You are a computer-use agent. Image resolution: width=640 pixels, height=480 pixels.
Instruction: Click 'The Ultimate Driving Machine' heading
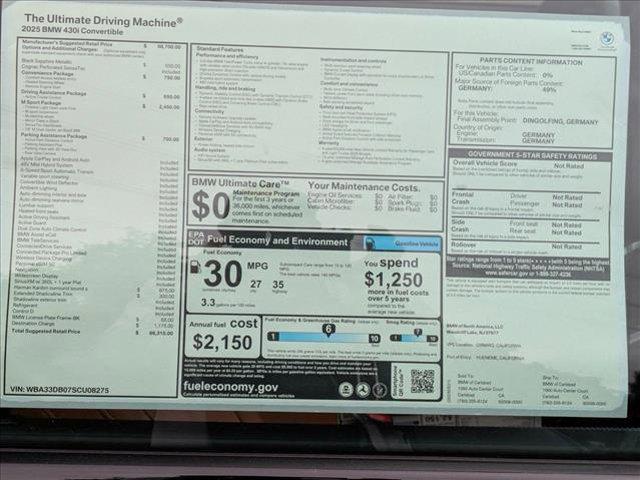103,20
